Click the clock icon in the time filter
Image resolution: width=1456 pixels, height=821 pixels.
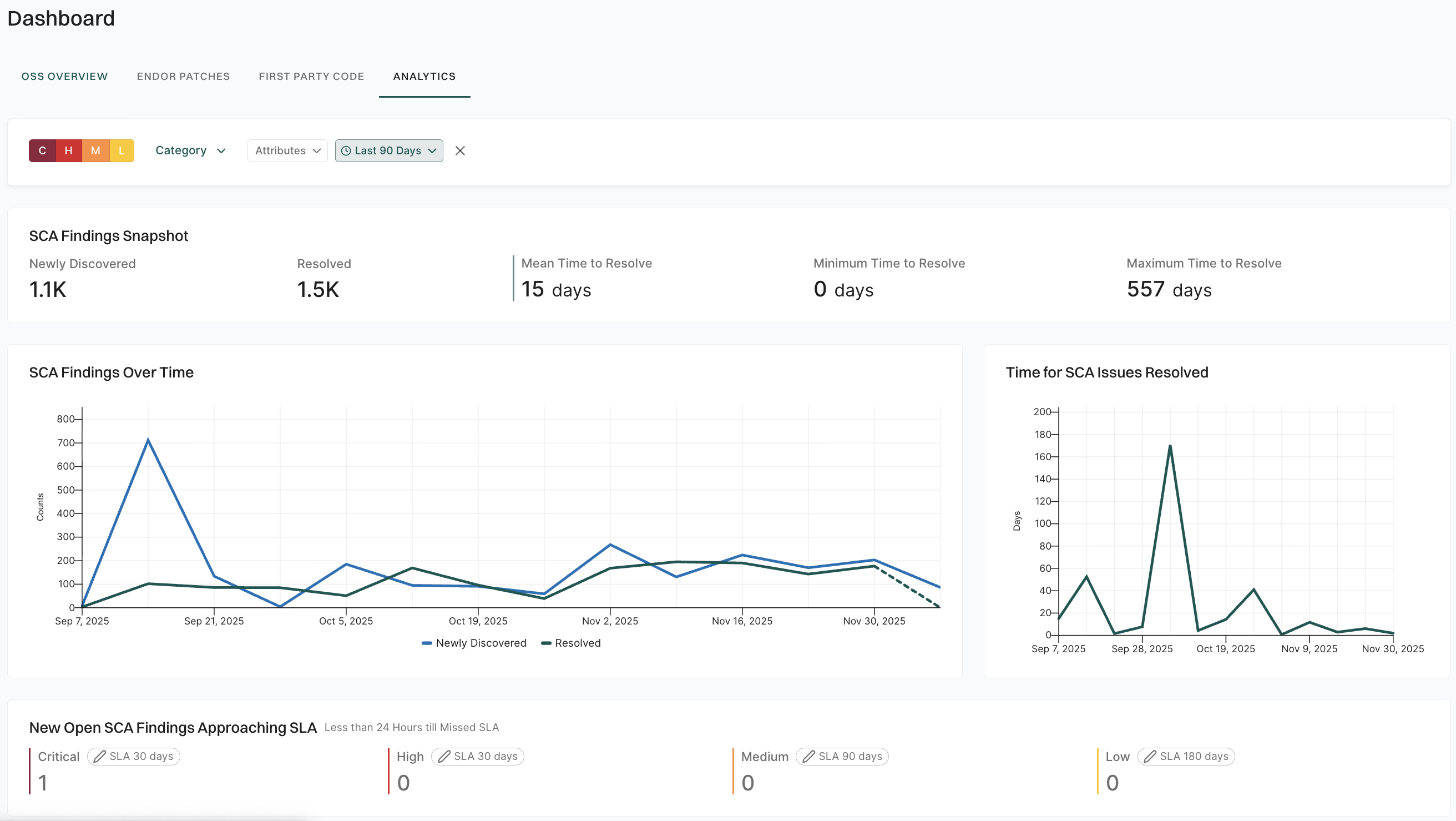click(x=346, y=150)
